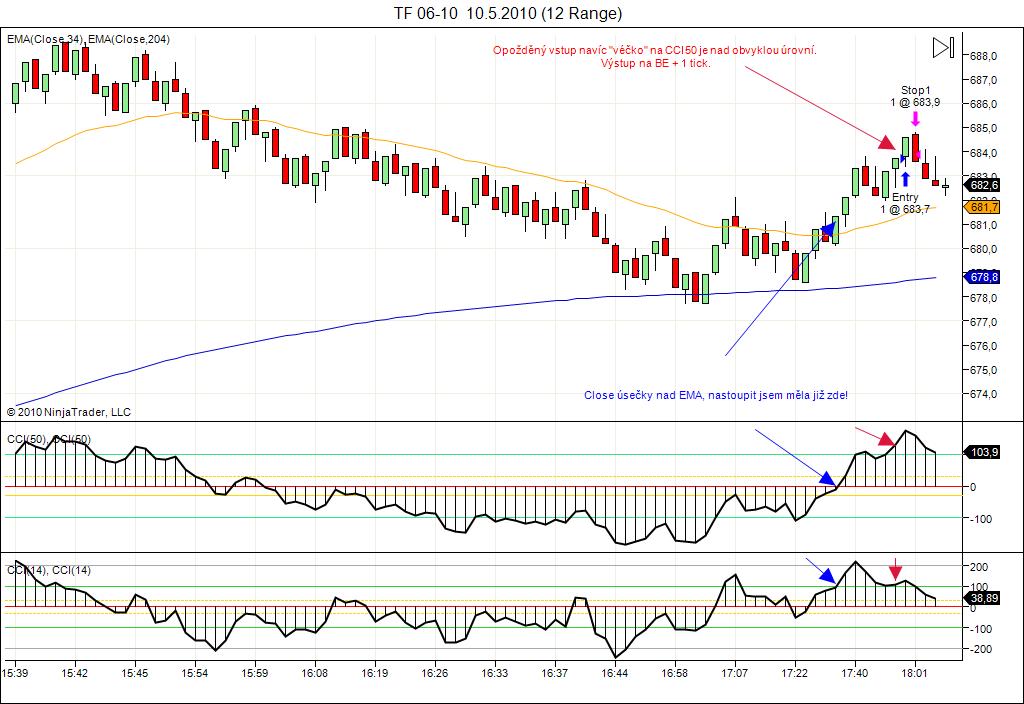Click the 15:59 time axis label
The width and height of the screenshot is (1024, 704).
[x=255, y=673]
